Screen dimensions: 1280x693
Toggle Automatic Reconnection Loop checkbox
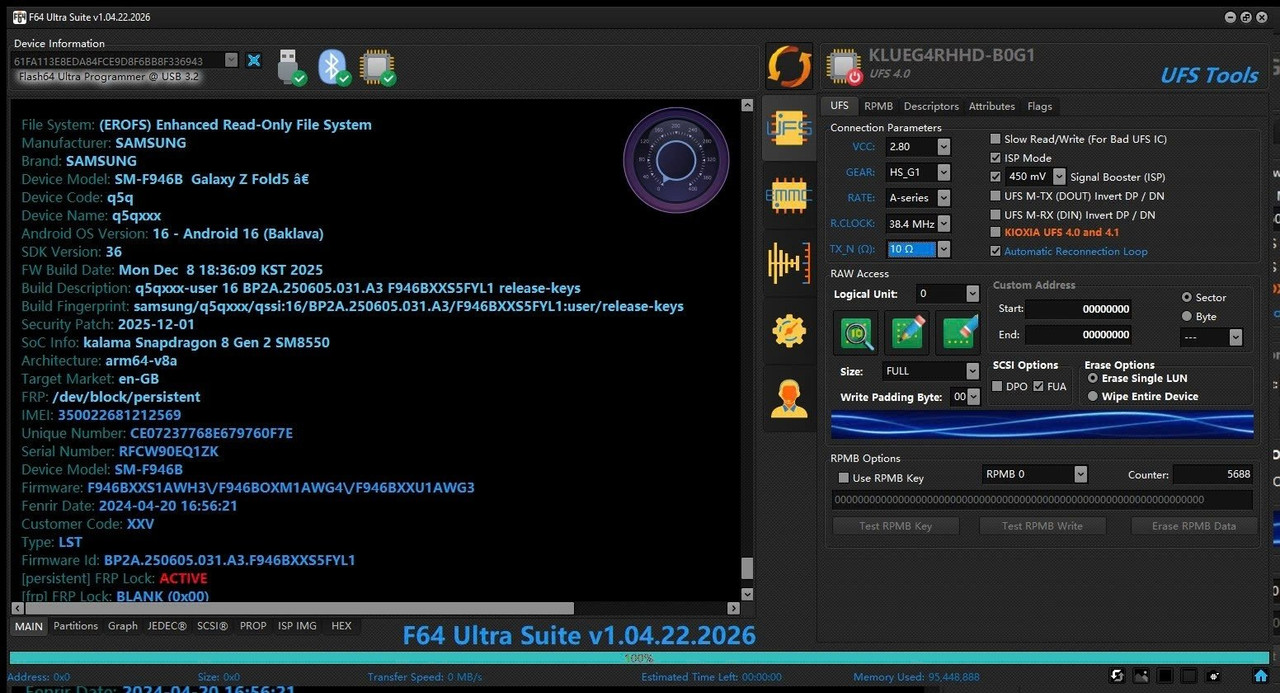coord(995,252)
